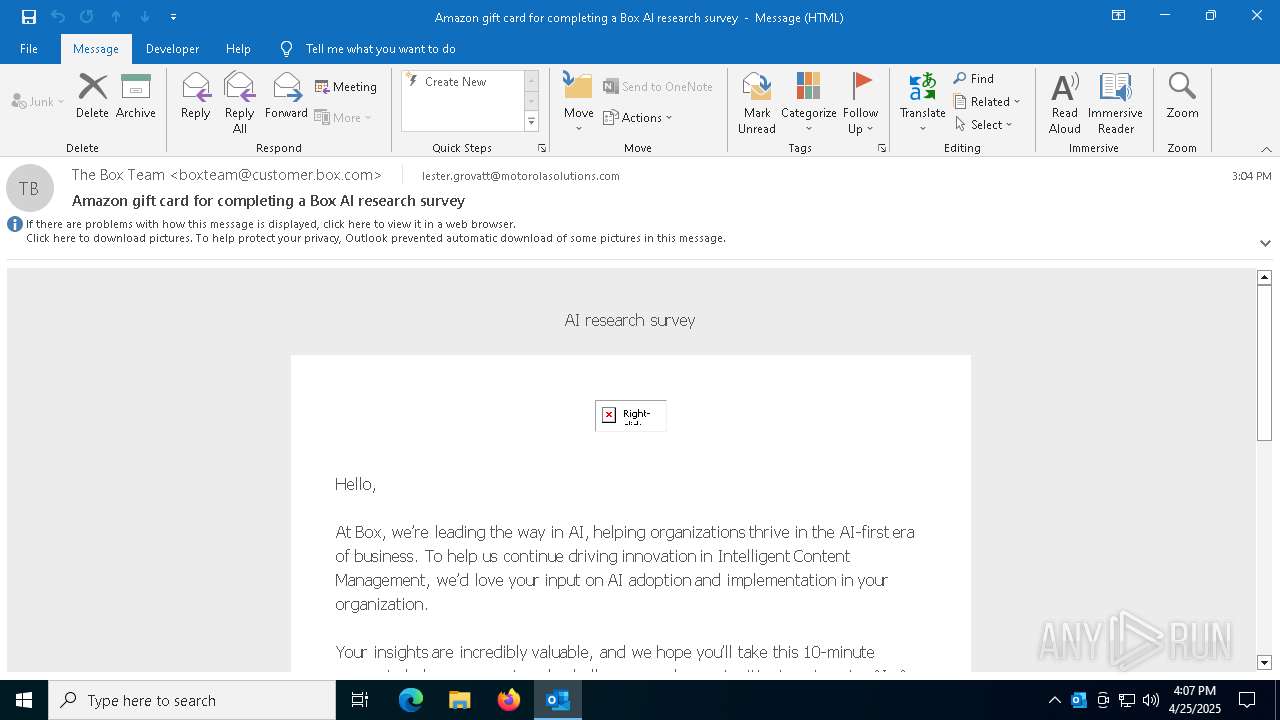Expand the Quick Steps gallery
The width and height of the screenshot is (1280, 720).
tap(531, 122)
